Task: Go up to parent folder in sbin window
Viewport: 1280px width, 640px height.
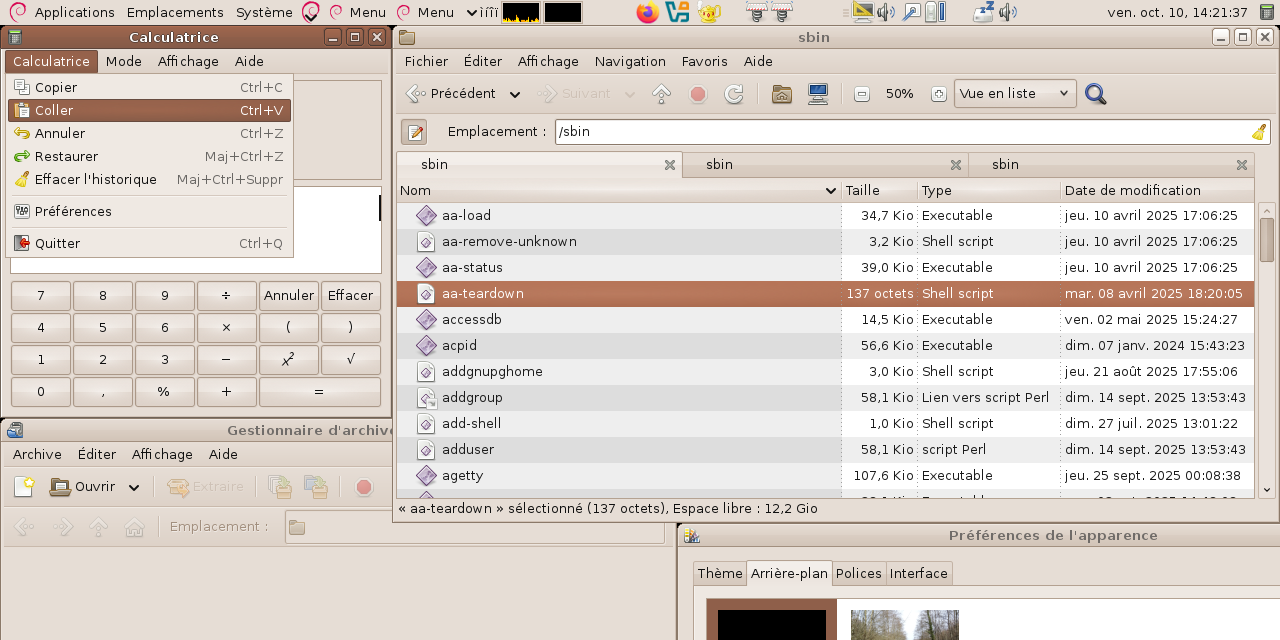Action: click(x=661, y=94)
